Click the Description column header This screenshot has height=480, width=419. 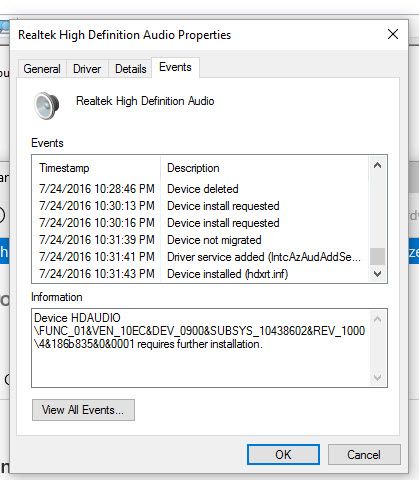[265, 168]
